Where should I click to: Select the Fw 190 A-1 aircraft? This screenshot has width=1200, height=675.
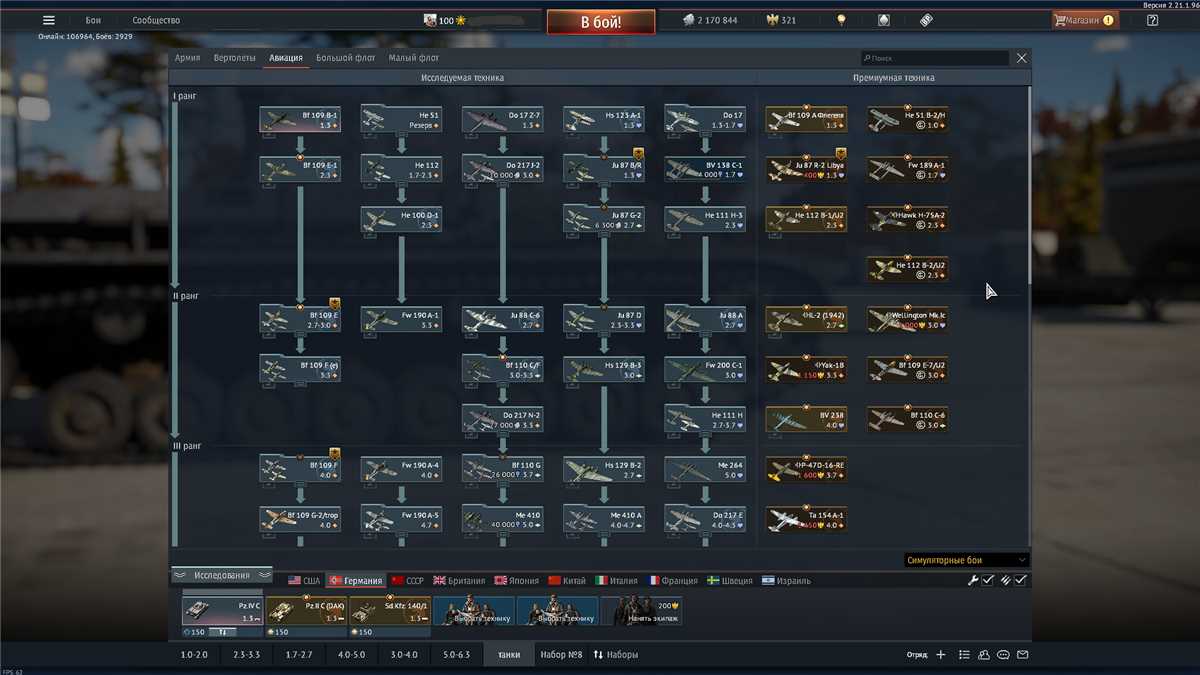[401, 320]
